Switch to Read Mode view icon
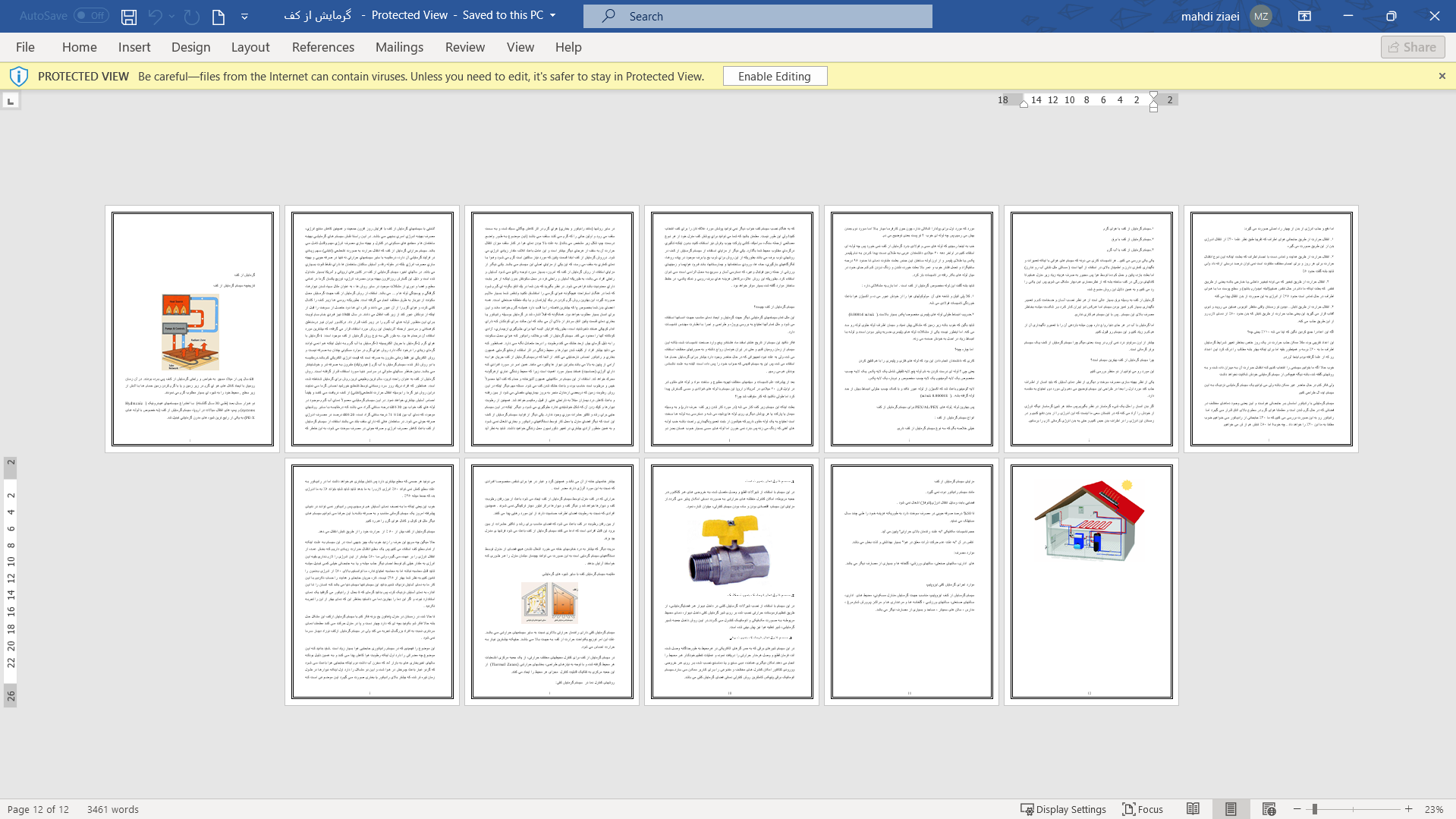 pyautogui.click(x=1193, y=809)
